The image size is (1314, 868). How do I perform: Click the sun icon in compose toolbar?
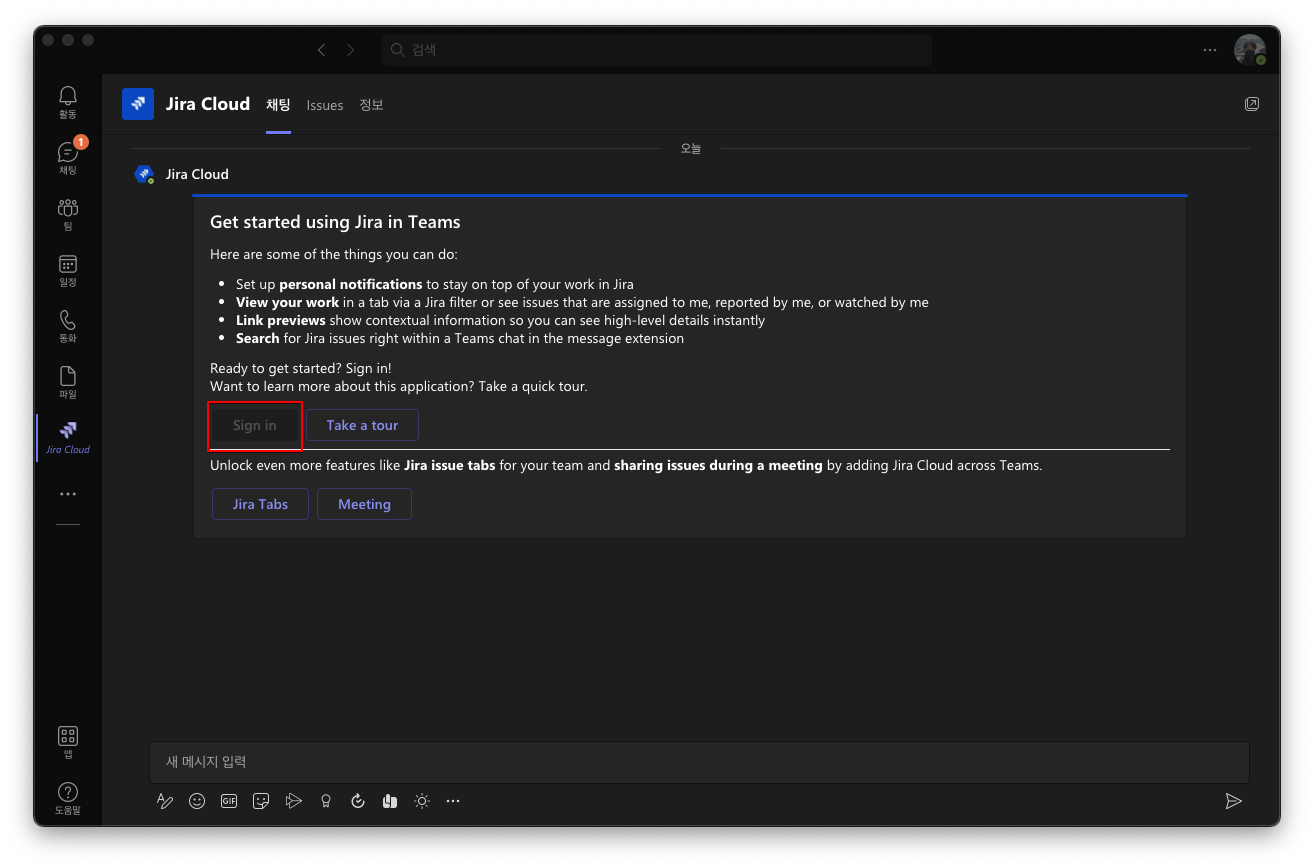pos(422,801)
